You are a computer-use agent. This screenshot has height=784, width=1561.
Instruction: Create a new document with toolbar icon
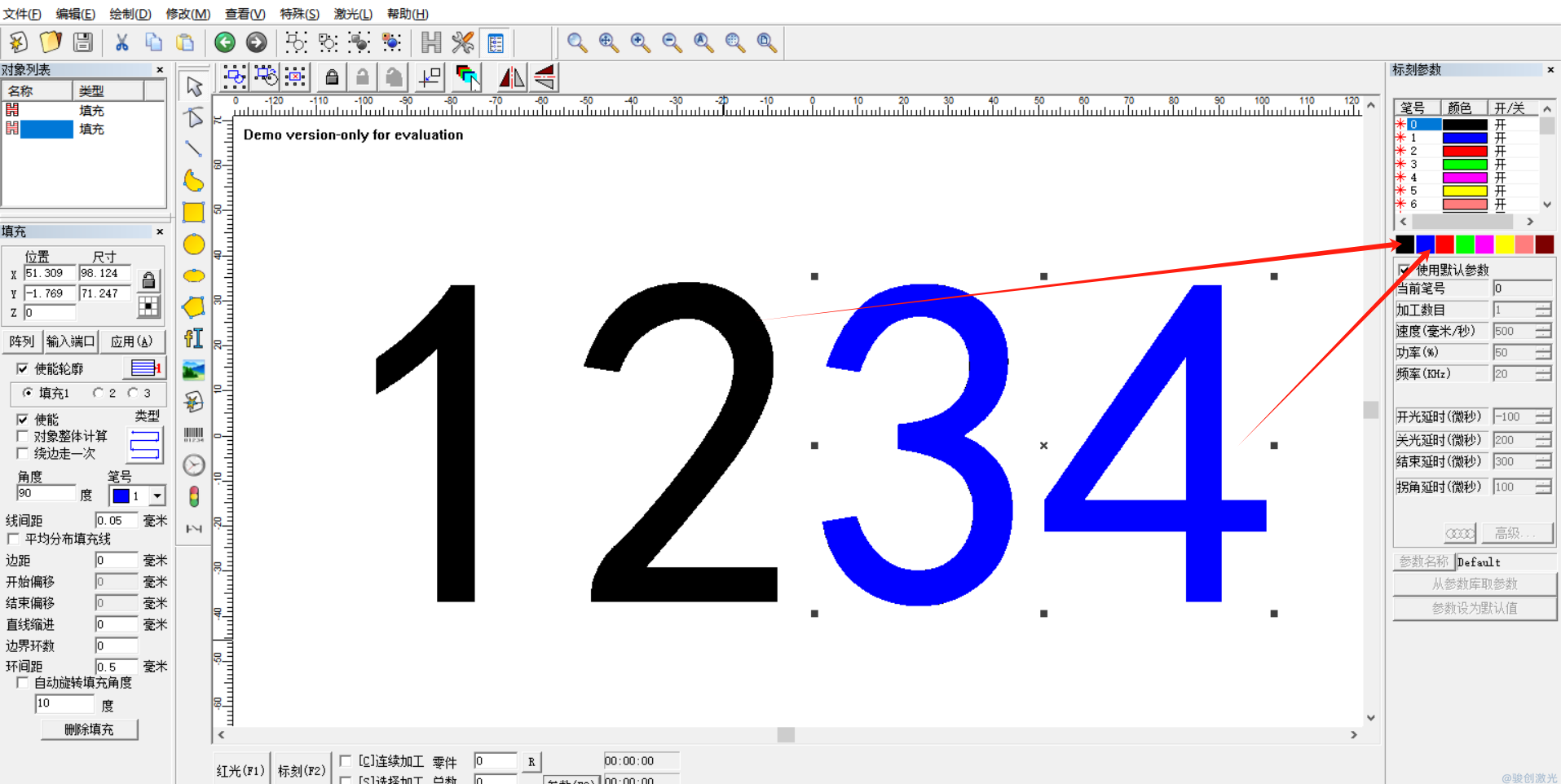(x=18, y=42)
